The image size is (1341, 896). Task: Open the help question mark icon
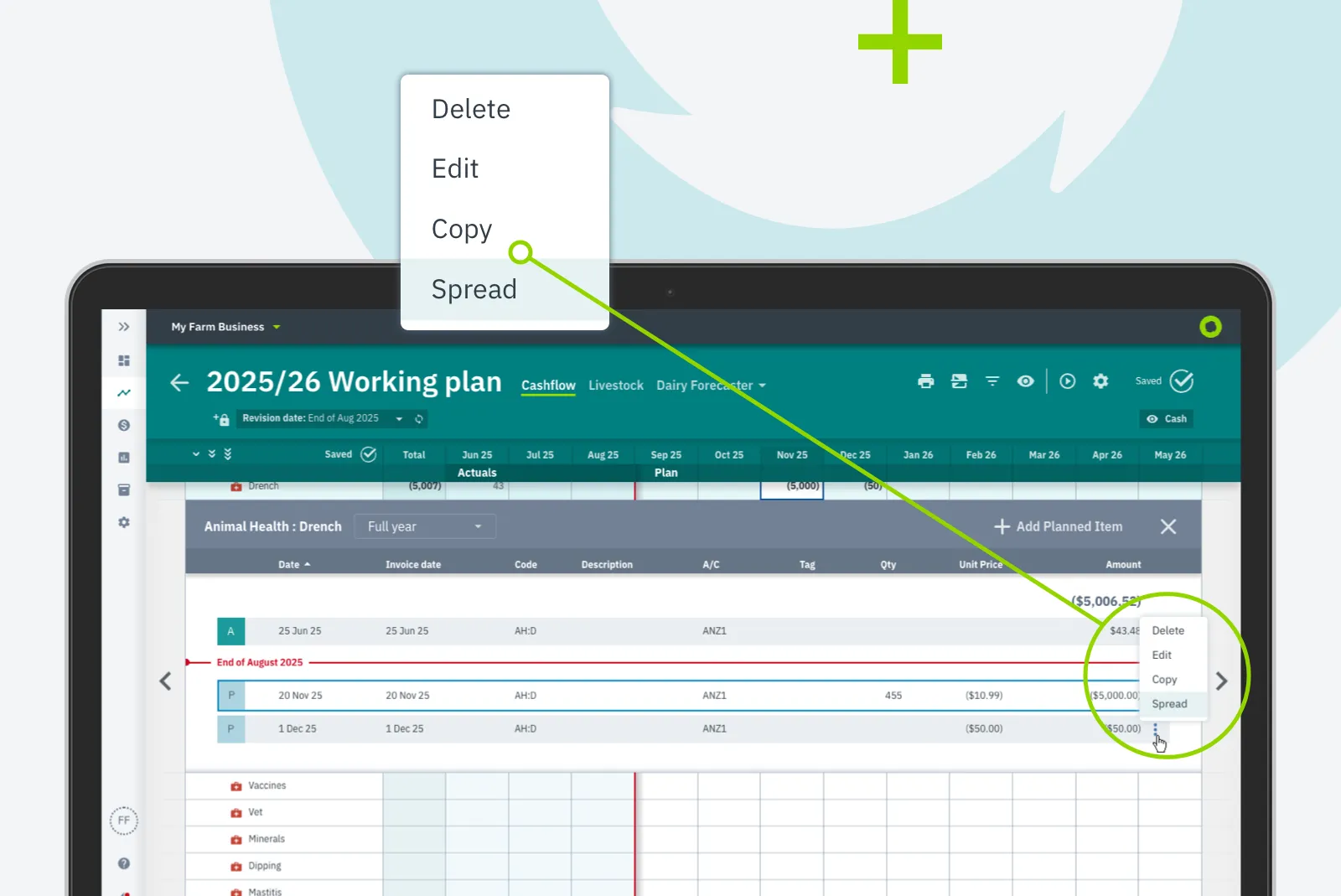pos(124,863)
